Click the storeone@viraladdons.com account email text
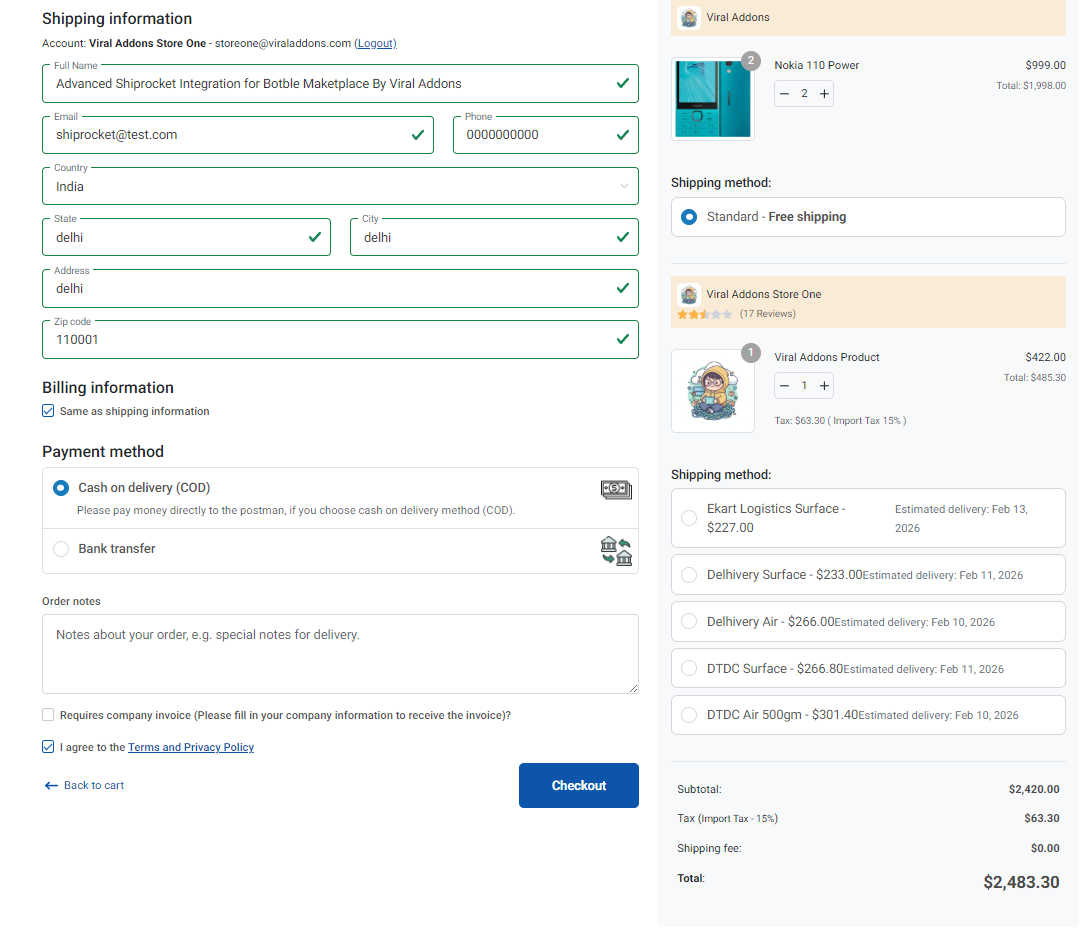 [x=283, y=43]
